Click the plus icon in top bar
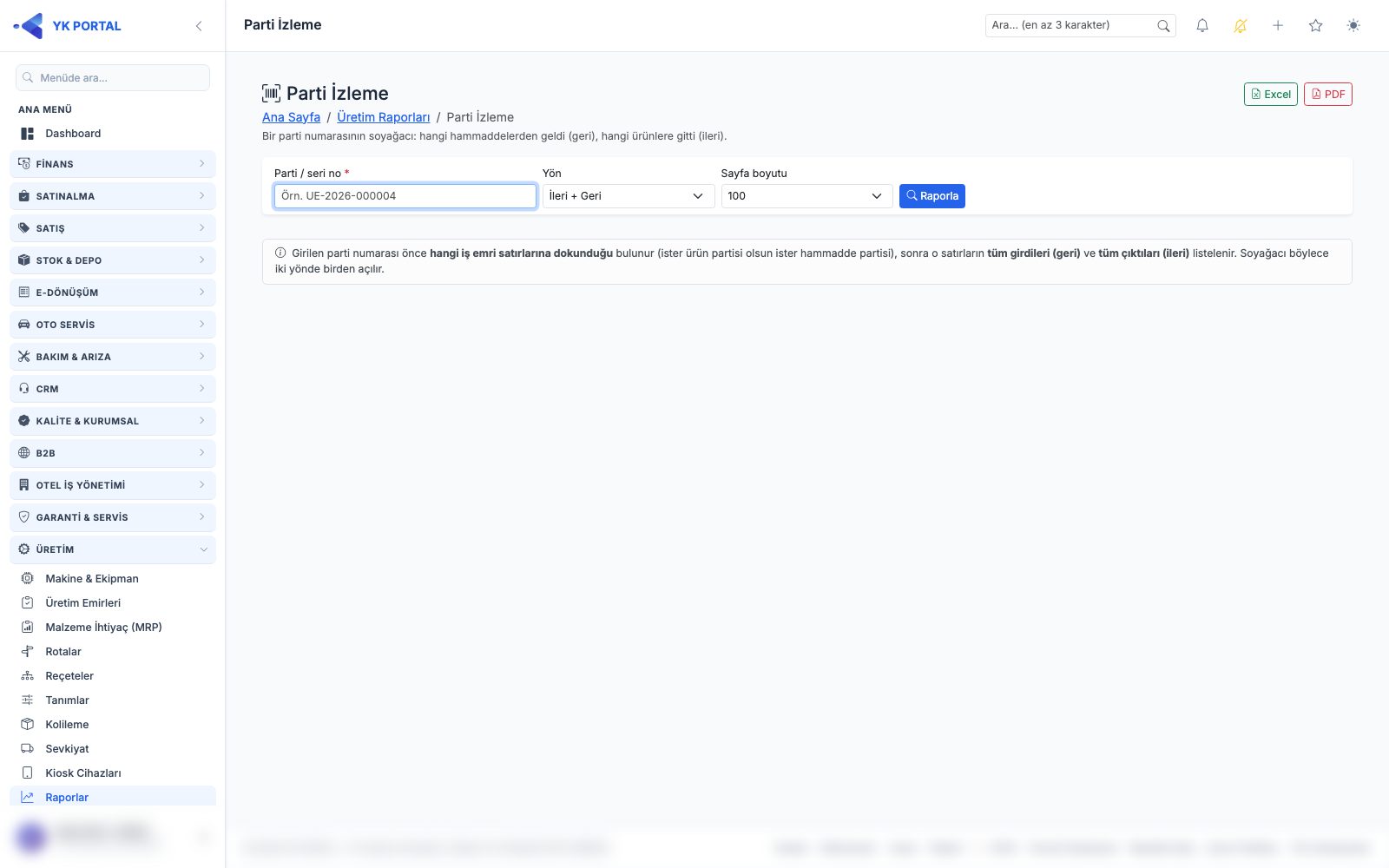1389x868 pixels. click(1278, 26)
